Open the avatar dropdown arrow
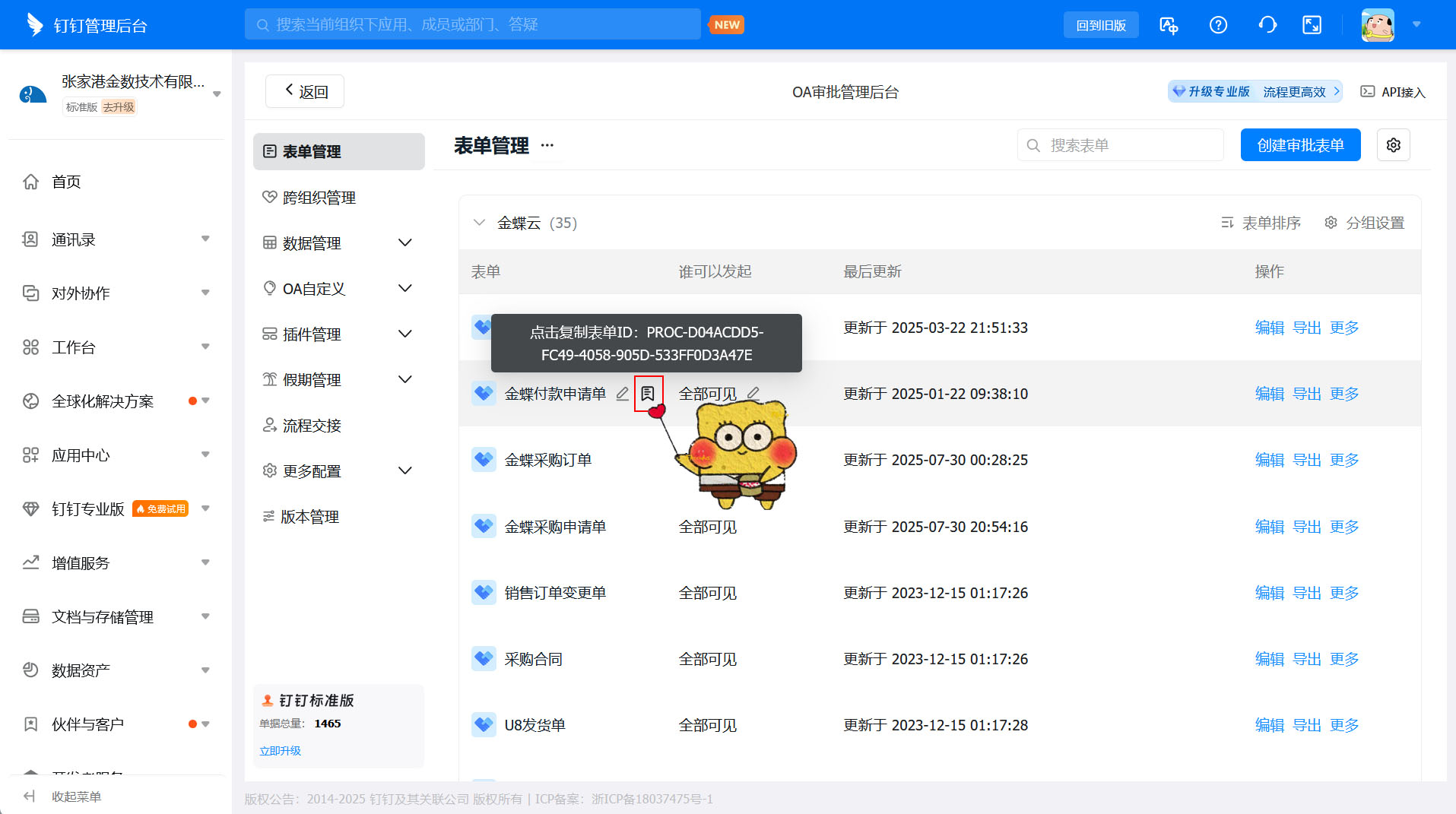 (x=1417, y=24)
